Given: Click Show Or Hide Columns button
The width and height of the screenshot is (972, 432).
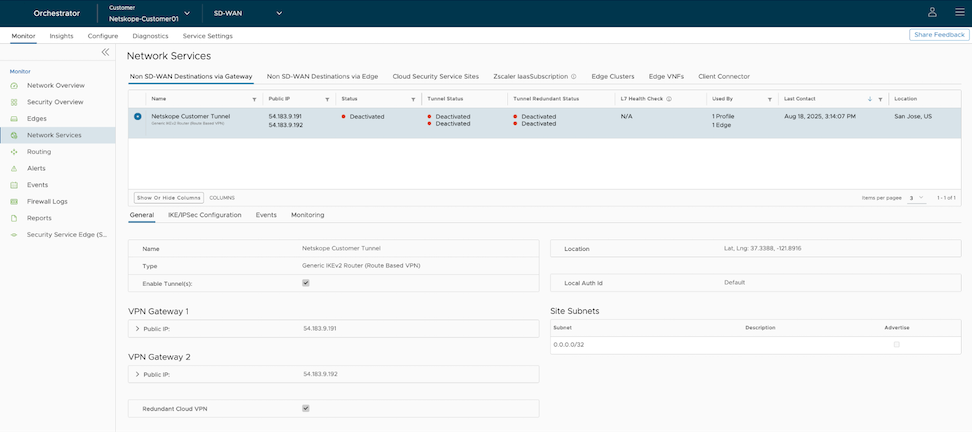Looking at the screenshot, I should click(x=169, y=198).
